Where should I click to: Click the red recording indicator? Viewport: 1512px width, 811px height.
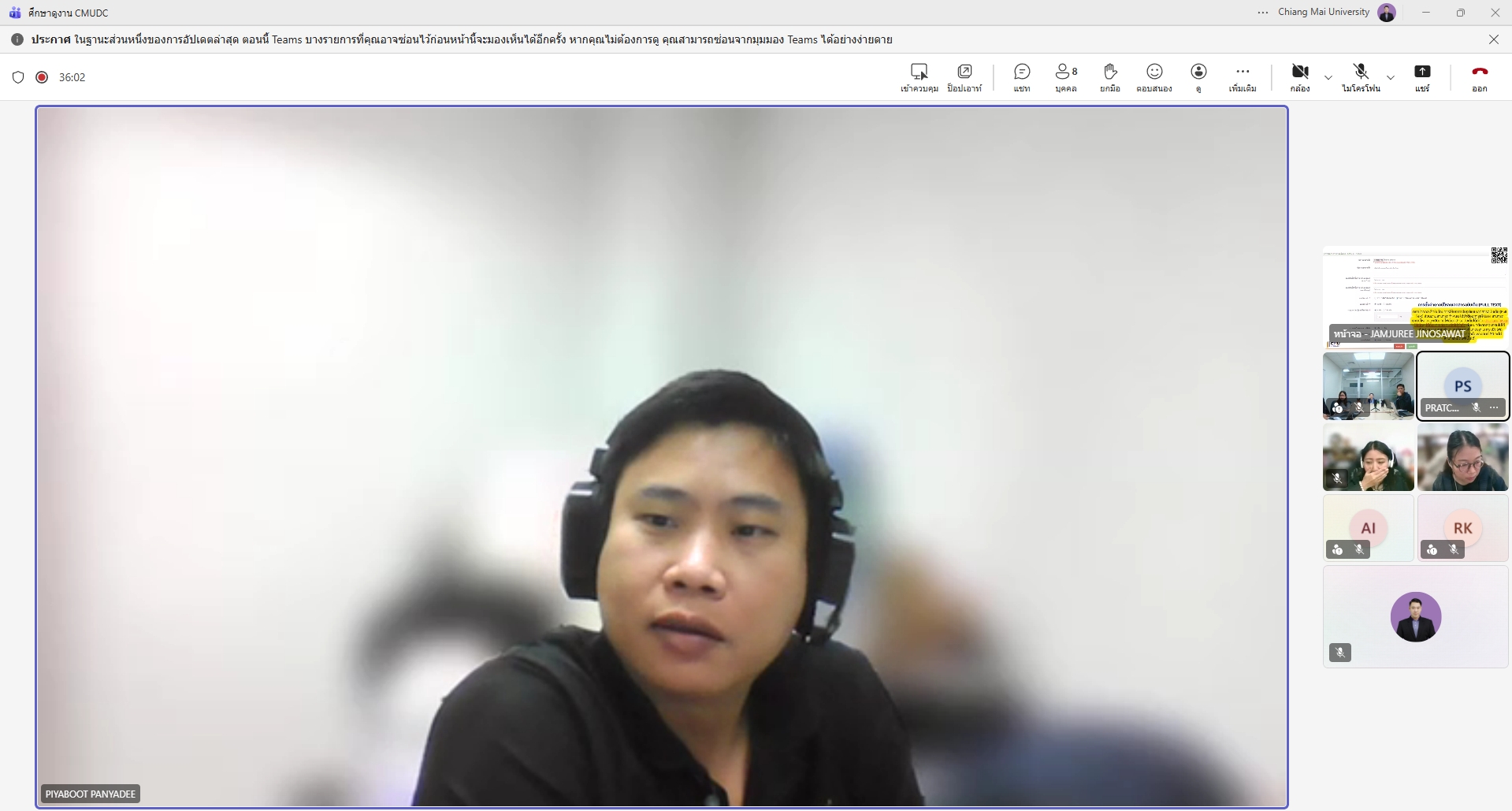[42, 77]
